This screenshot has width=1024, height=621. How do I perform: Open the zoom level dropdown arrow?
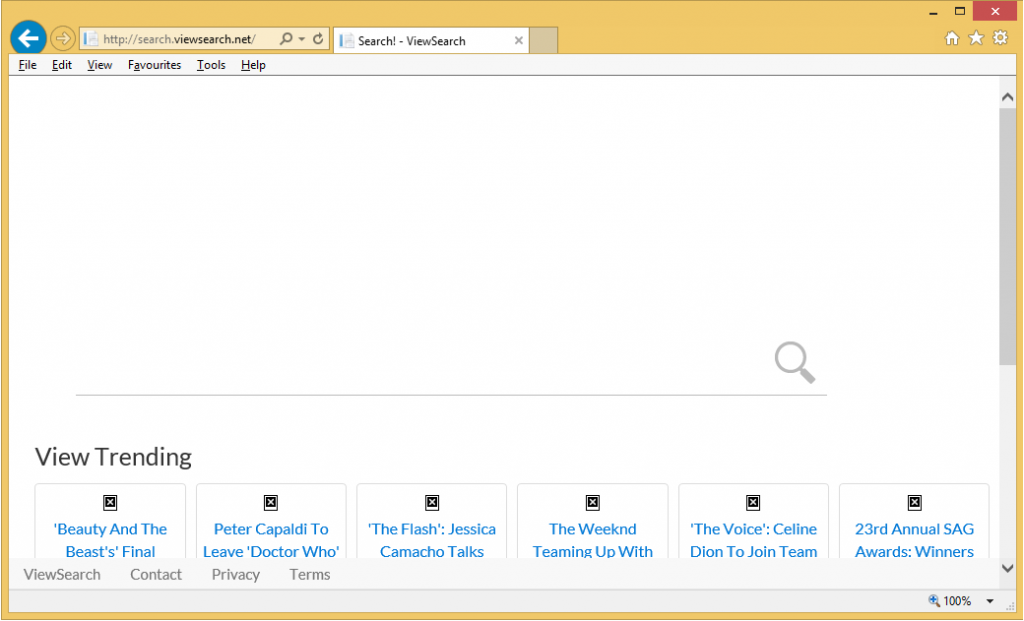[x=990, y=601]
